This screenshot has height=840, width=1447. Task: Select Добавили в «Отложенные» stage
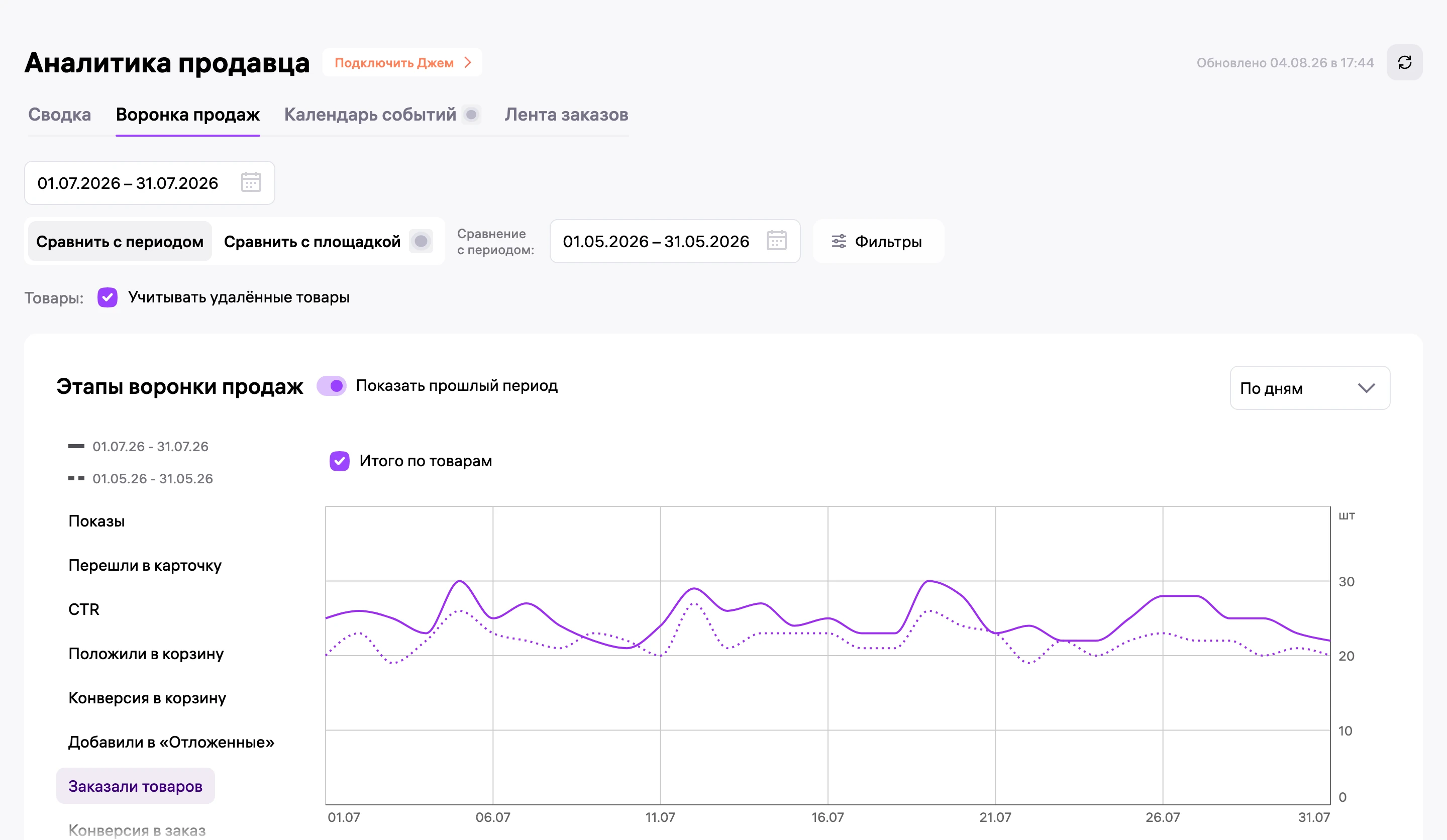tap(171, 742)
